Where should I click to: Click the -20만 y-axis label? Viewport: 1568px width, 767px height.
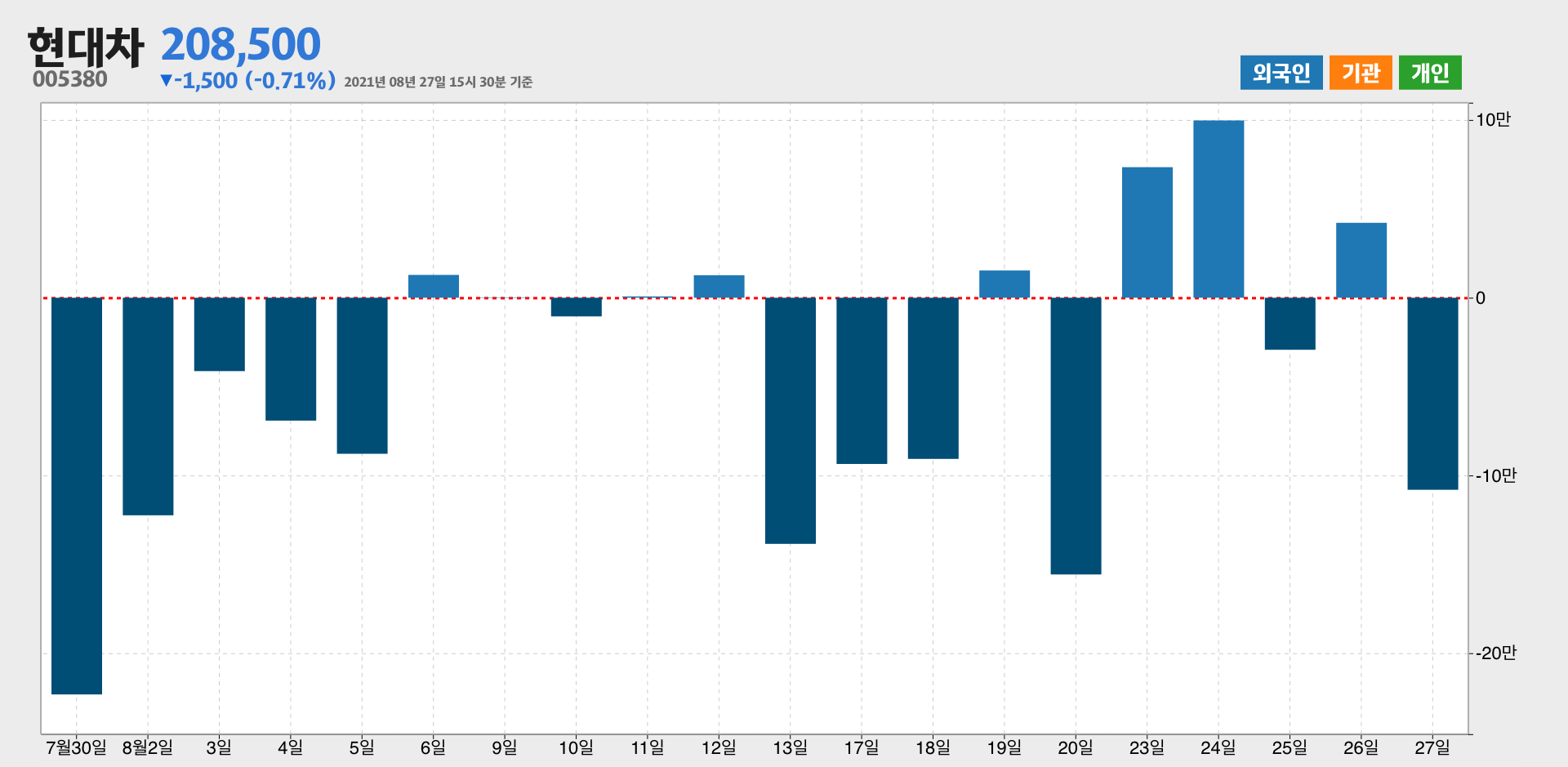click(x=1496, y=653)
